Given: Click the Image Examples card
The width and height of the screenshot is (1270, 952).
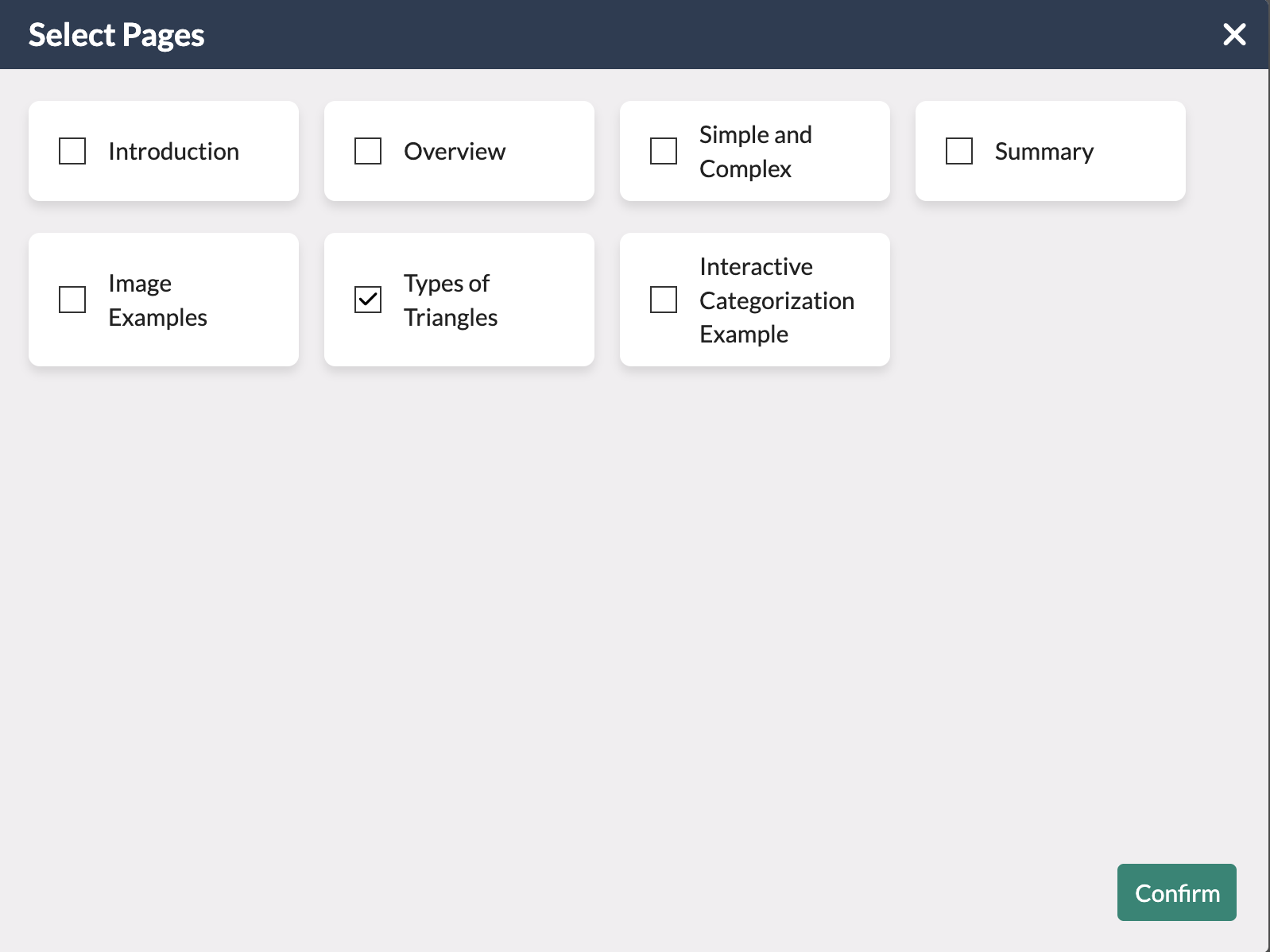Looking at the screenshot, I should (x=163, y=300).
